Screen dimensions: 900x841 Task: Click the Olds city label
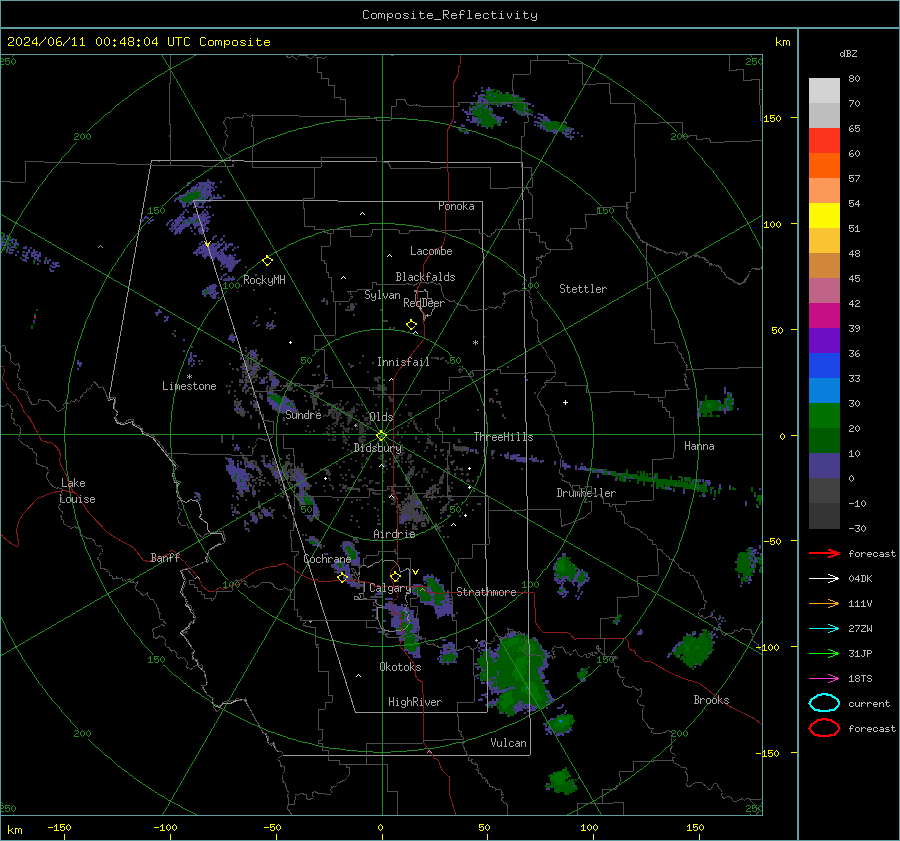click(x=381, y=417)
